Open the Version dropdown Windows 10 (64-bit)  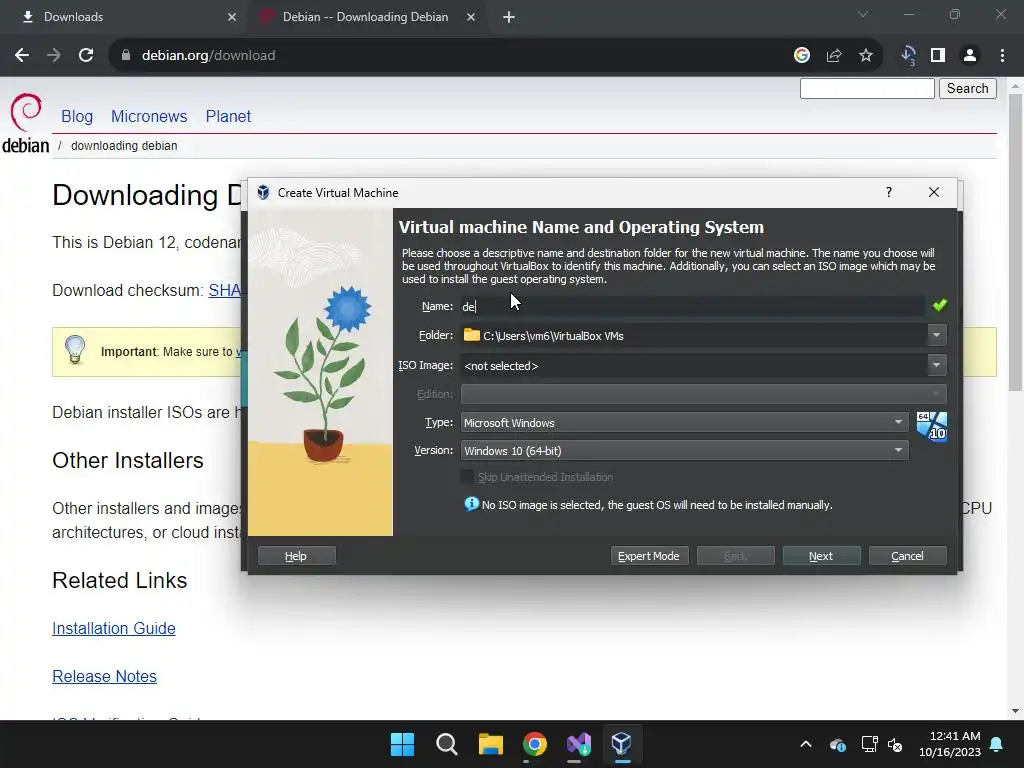coord(684,451)
